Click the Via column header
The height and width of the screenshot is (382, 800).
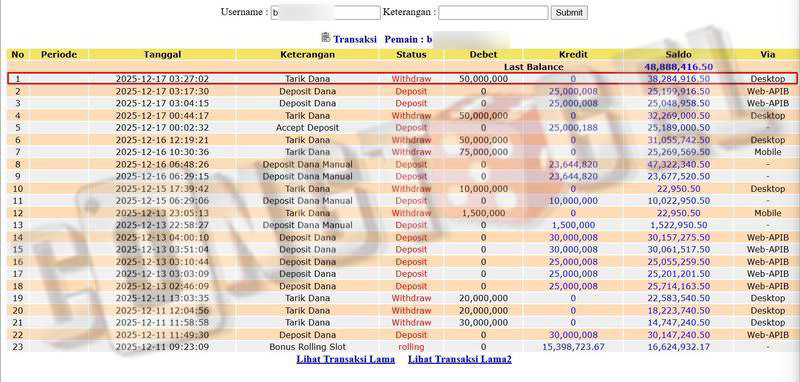[767, 55]
